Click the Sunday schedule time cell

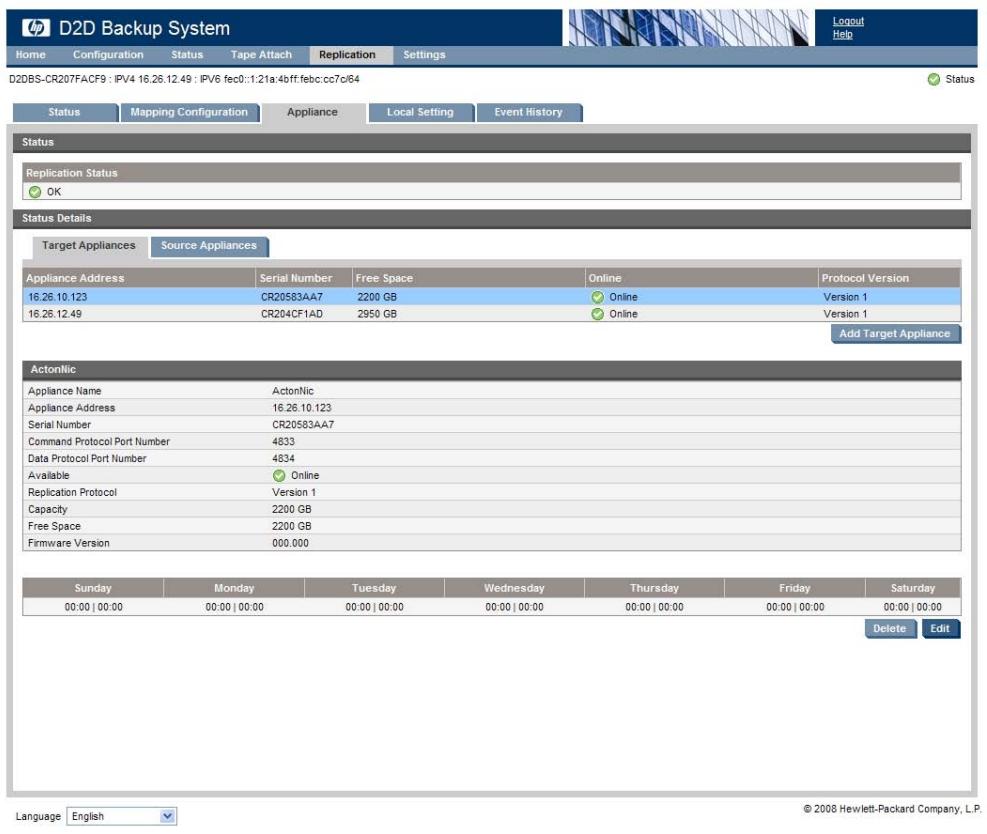click(93, 607)
